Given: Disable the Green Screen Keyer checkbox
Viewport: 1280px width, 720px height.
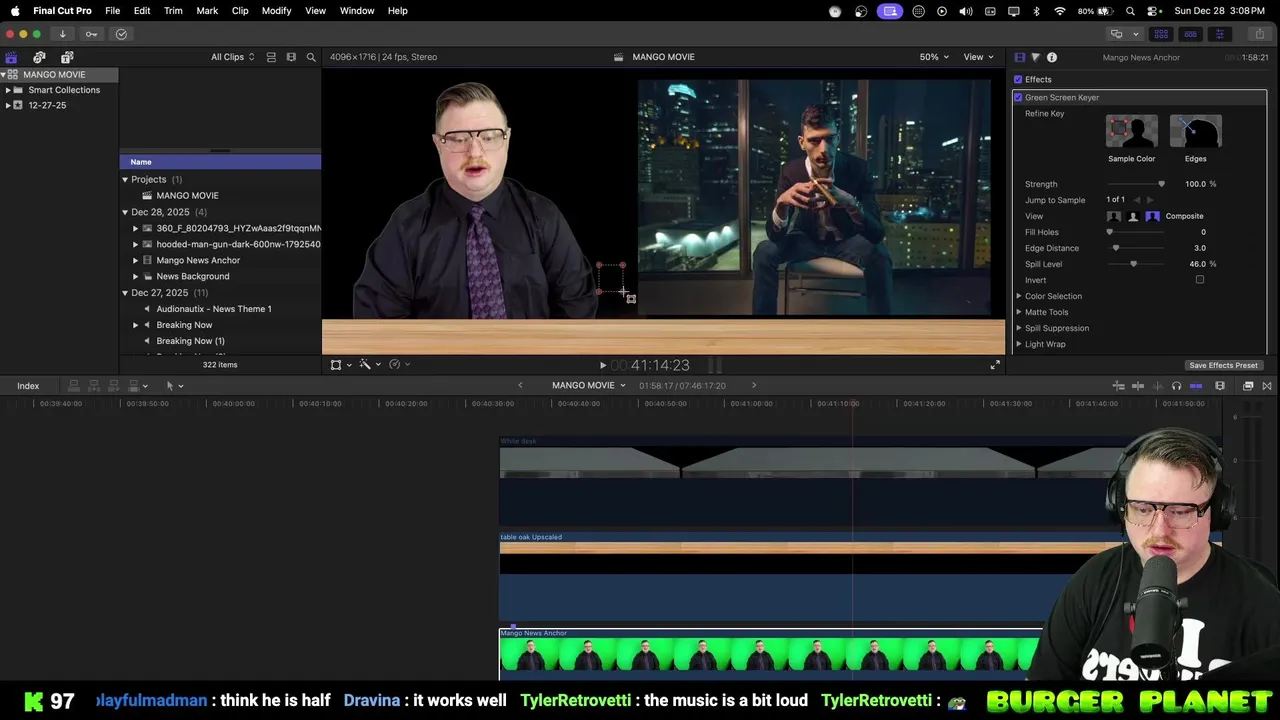Looking at the screenshot, I should click(1018, 98).
